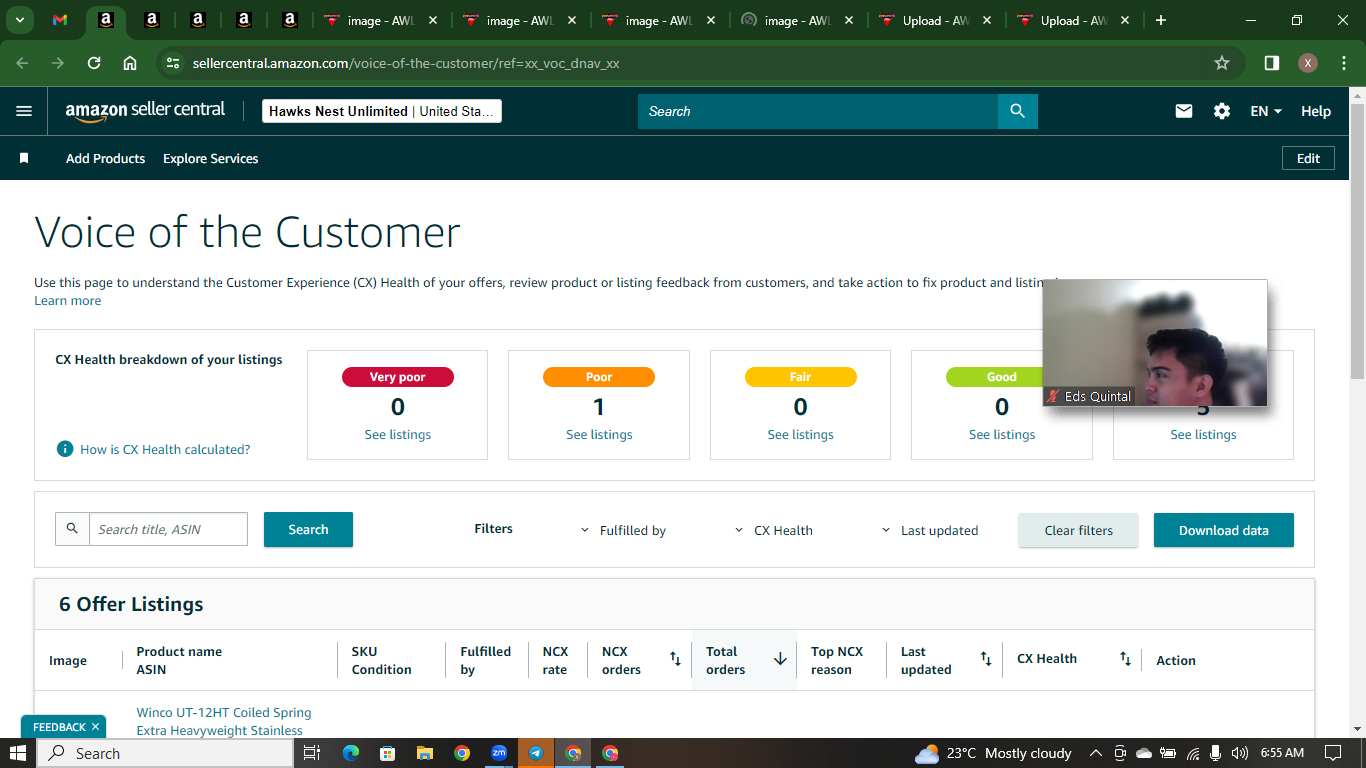This screenshot has height=768, width=1366.
Task: Open the Chrome three-dot menu
Action: click(x=1343, y=63)
